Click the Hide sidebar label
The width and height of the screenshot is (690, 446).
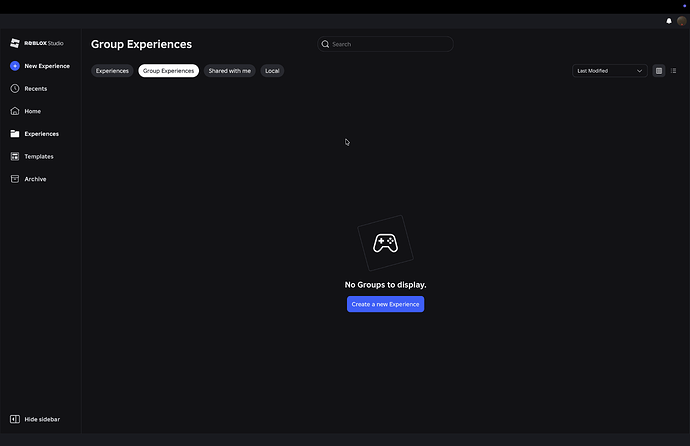coord(42,419)
